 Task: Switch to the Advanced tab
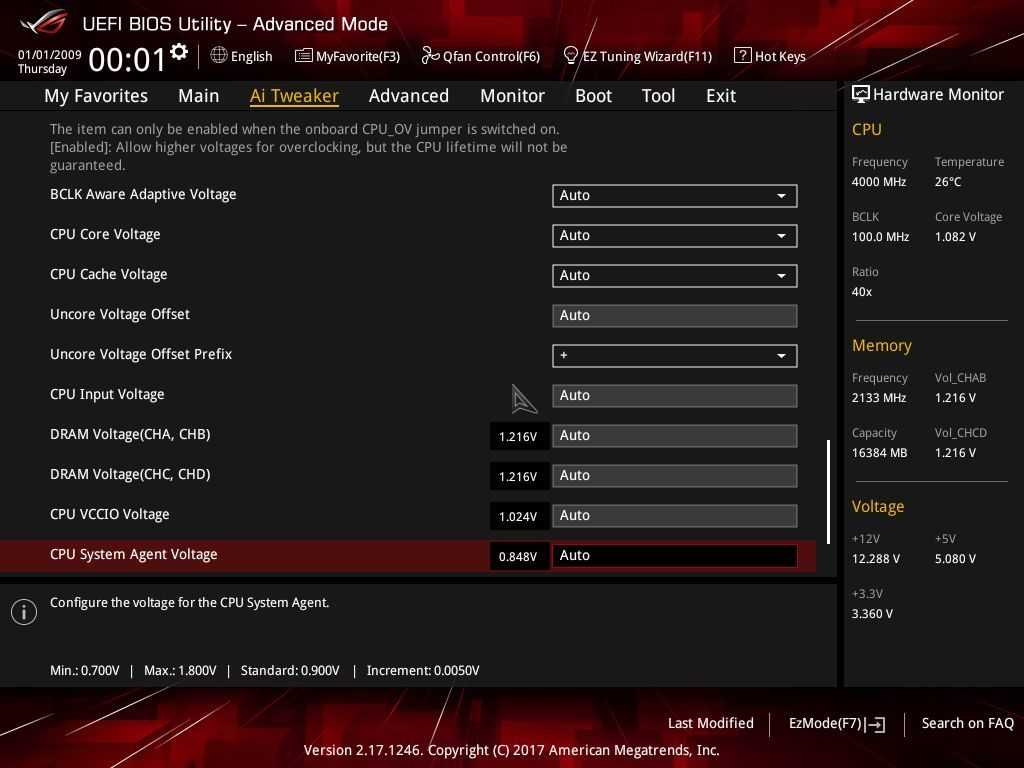coord(408,96)
